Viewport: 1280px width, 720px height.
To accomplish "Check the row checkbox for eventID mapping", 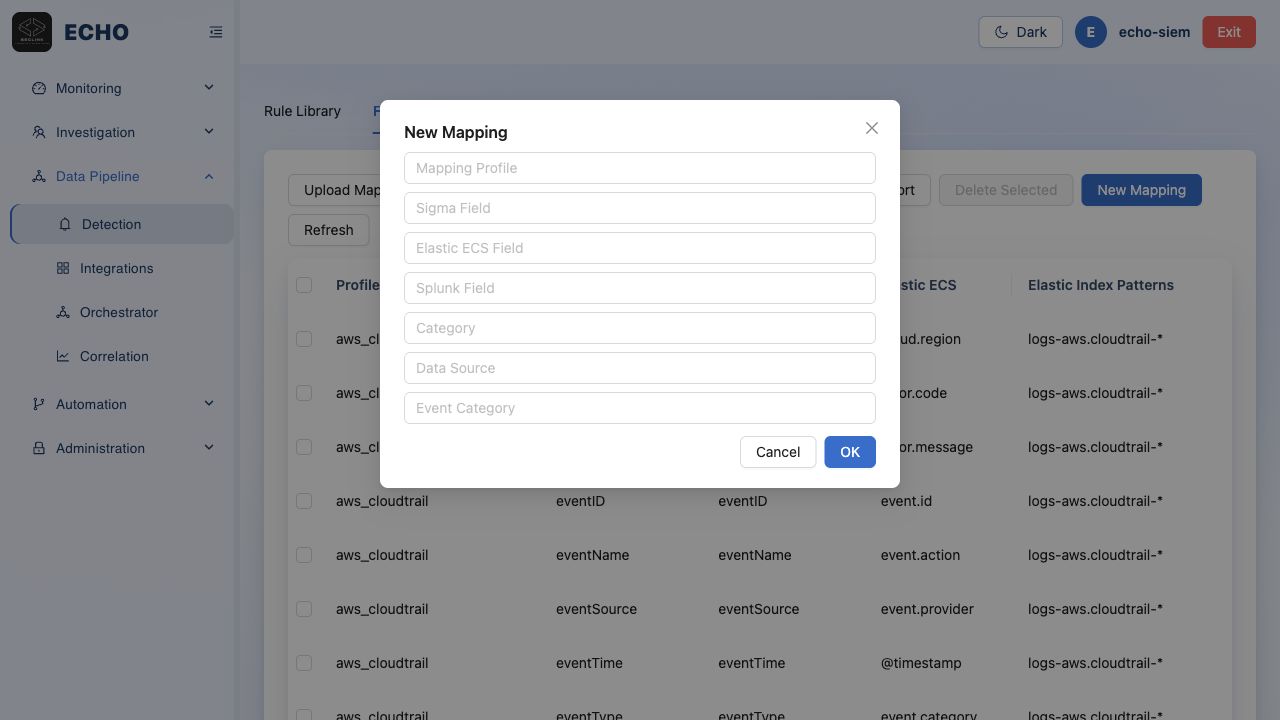I will tap(304, 501).
